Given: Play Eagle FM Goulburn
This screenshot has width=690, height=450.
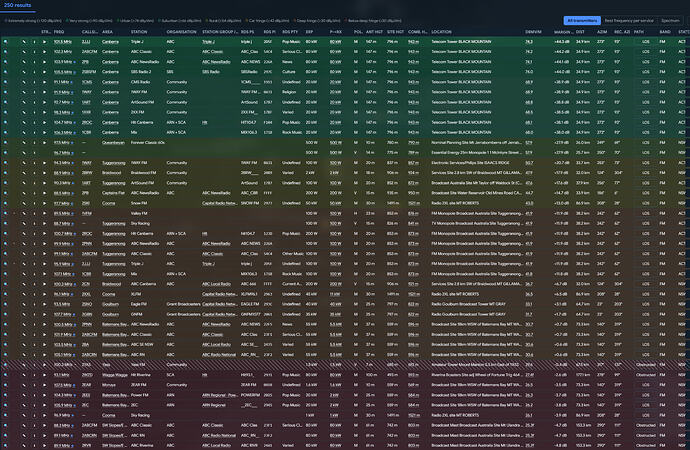Looking at the screenshot, I should coord(44,304).
